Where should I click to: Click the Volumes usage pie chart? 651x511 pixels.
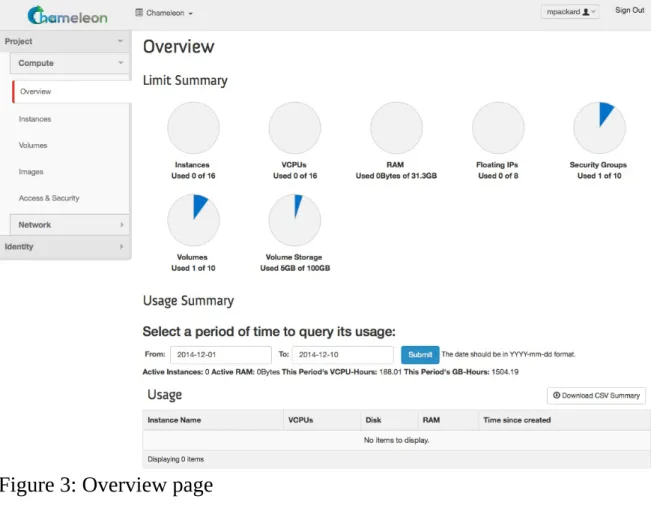[193, 220]
